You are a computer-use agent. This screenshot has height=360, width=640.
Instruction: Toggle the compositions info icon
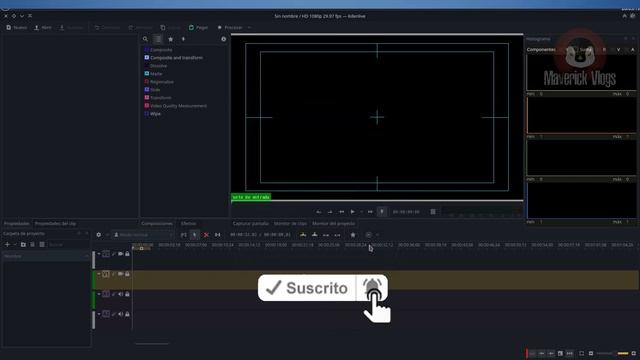(x=223, y=39)
